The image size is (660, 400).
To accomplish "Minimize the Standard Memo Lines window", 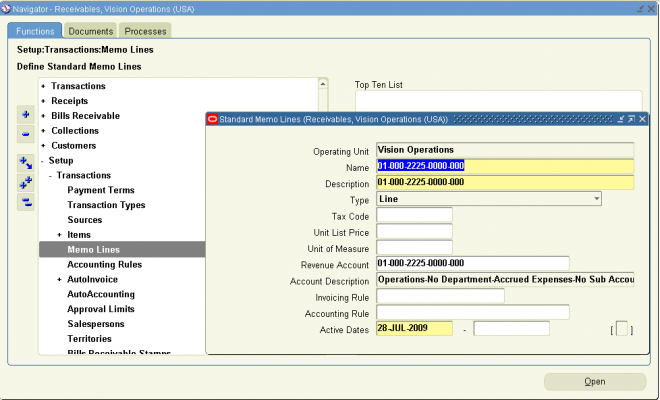I will pyautogui.click(x=620, y=120).
